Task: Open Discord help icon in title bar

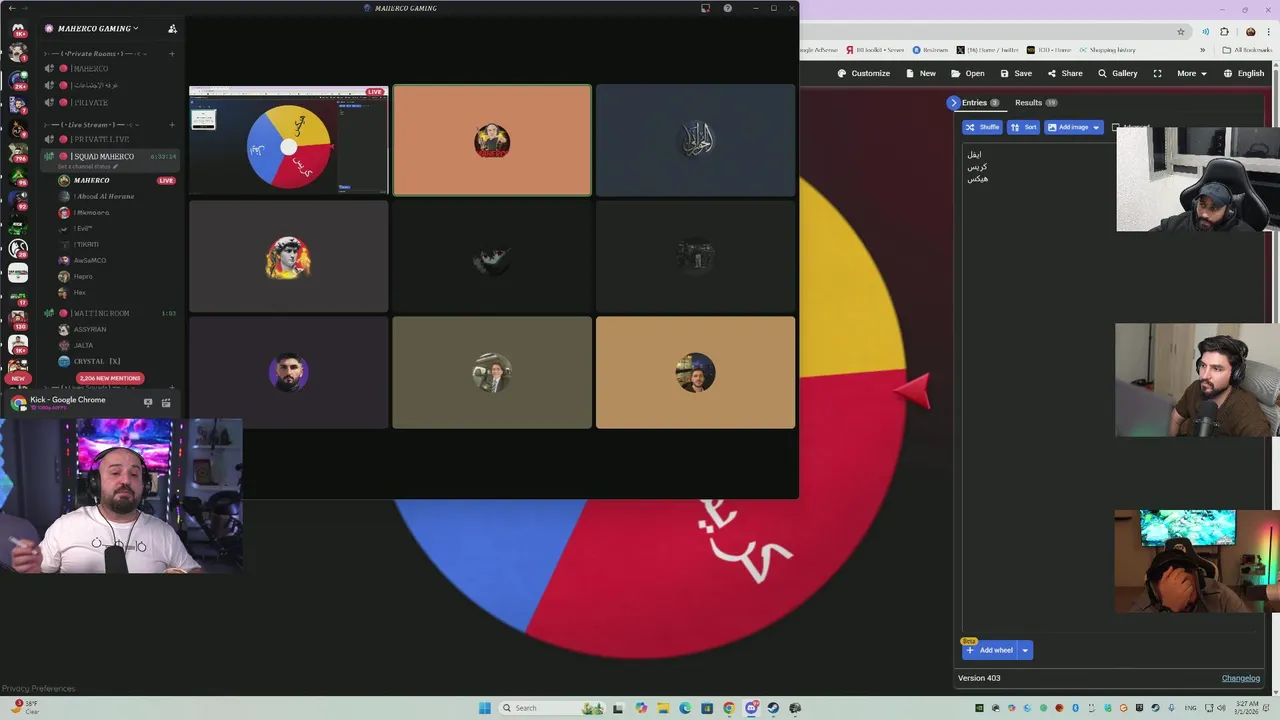Action: click(728, 8)
